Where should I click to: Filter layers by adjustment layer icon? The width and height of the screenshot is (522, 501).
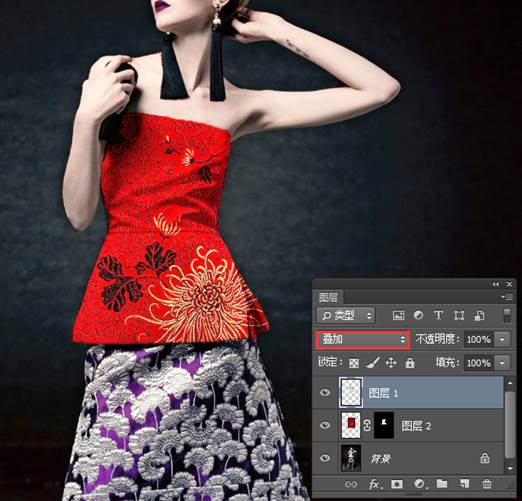(x=418, y=315)
